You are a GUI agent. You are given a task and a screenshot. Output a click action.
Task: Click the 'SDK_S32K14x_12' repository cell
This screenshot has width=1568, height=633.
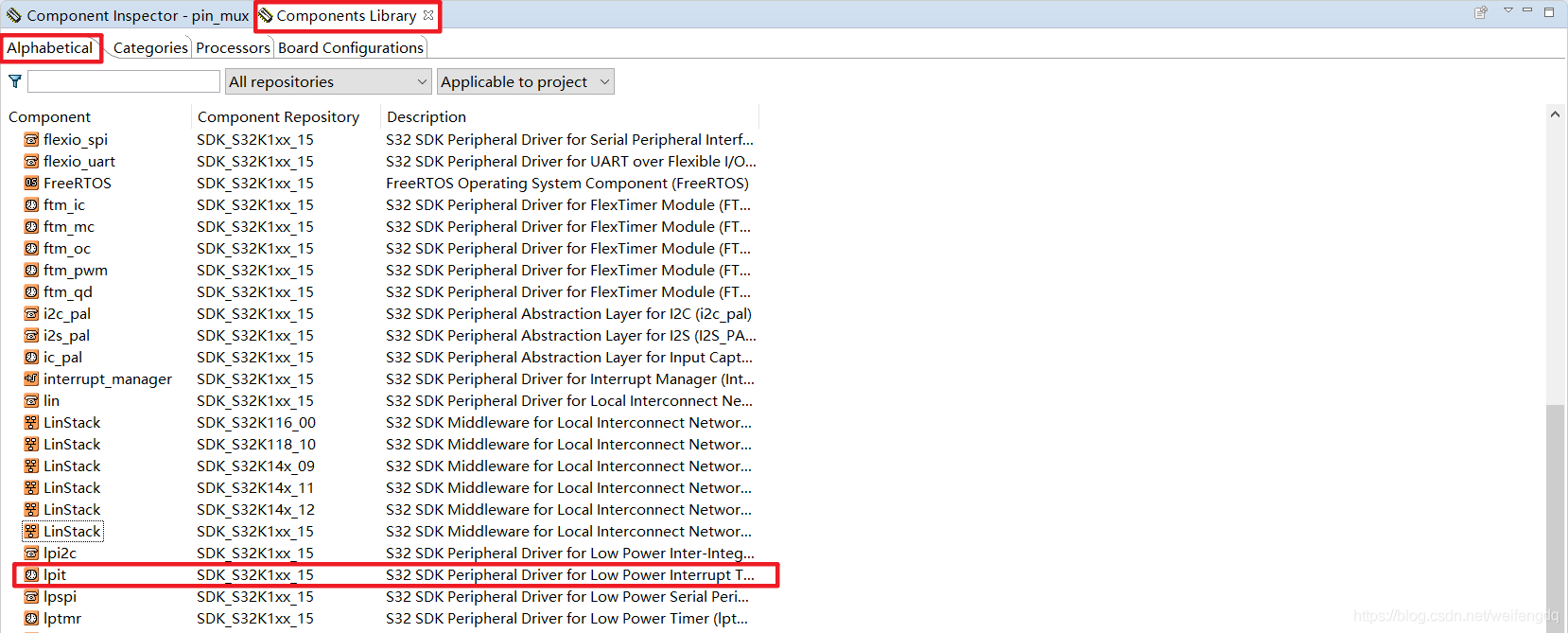pyautogui.click(x=255, y=510)
